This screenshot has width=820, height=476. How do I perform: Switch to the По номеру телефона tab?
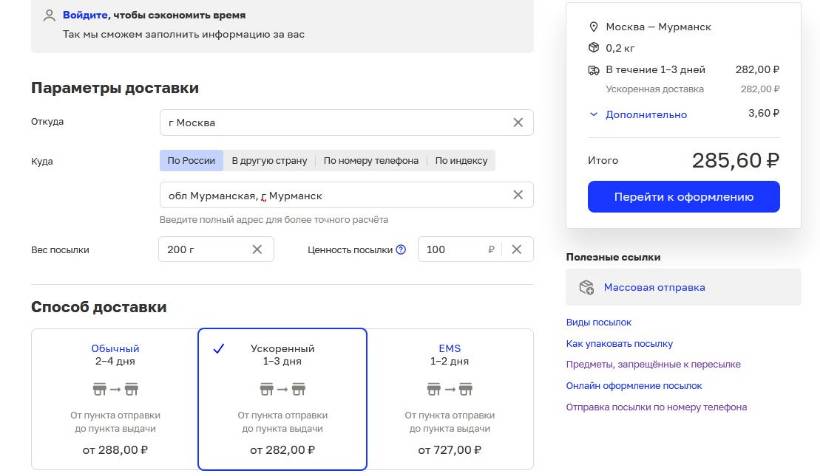[371, 161]
